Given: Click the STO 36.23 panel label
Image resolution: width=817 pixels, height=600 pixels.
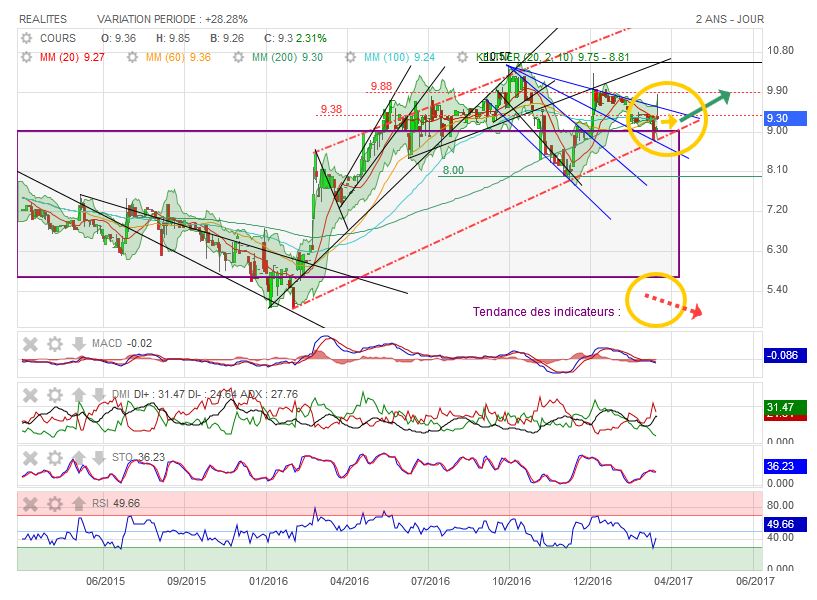Looking at the screenshot, I should [138, 457].
